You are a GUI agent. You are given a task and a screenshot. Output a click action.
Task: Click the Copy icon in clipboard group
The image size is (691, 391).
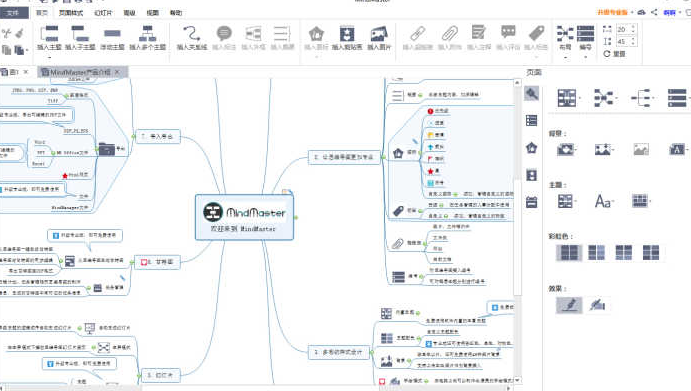tap(6, 50)
